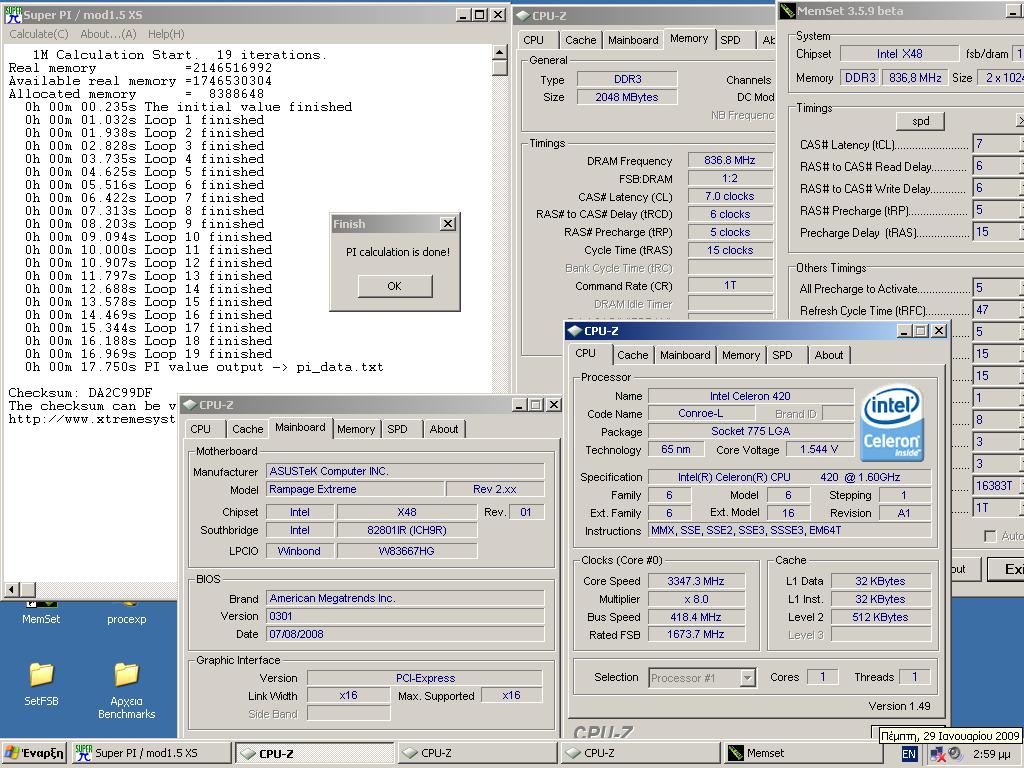
Task: Click the MemSet title bar chip icon
Action: tap(787, 10)
